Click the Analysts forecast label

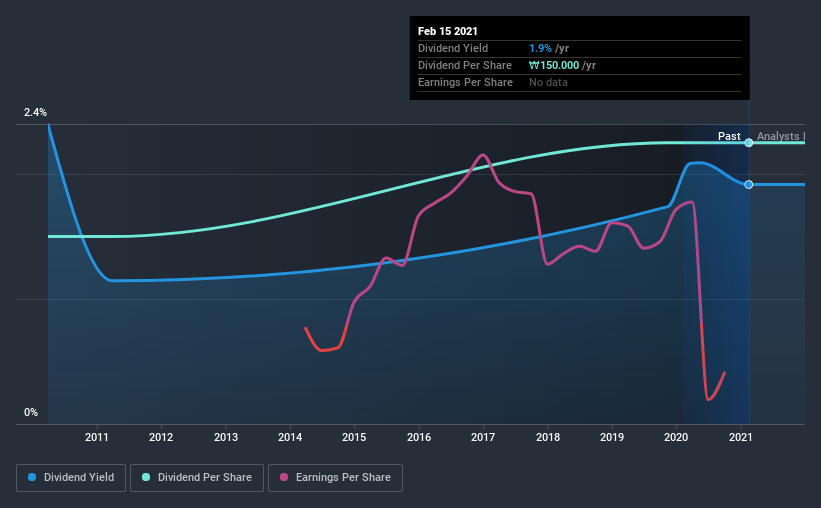click(x=781, y=136)
